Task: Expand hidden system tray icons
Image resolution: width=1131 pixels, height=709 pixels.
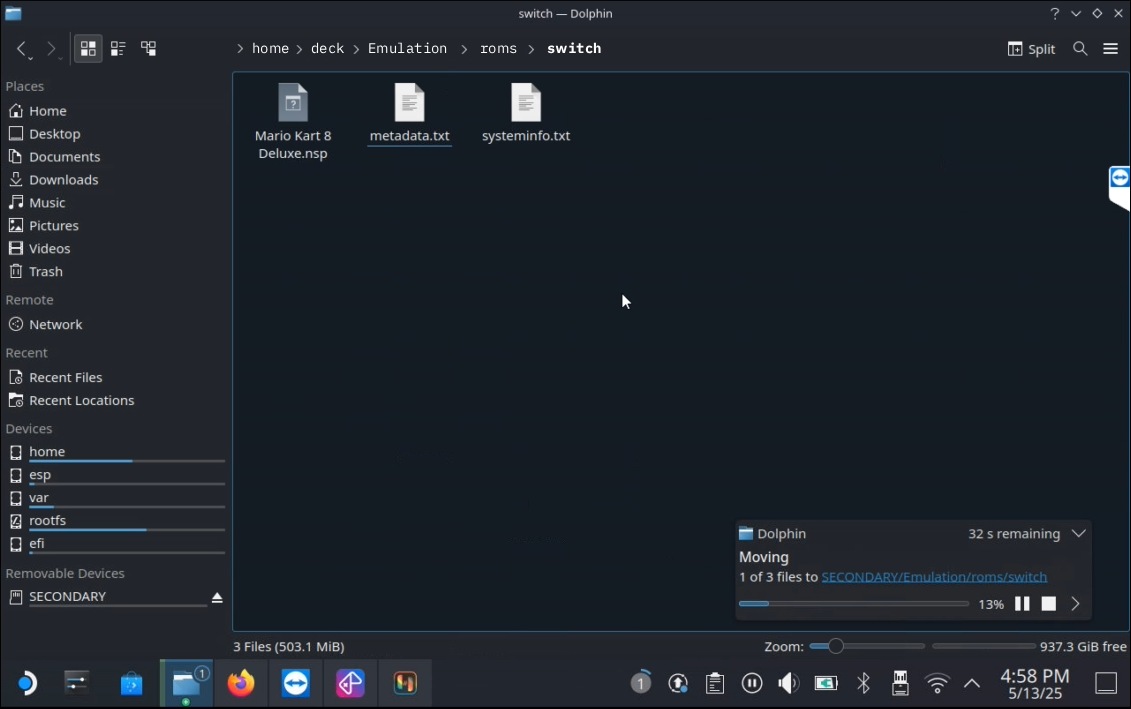Action: tap(972, 683)
